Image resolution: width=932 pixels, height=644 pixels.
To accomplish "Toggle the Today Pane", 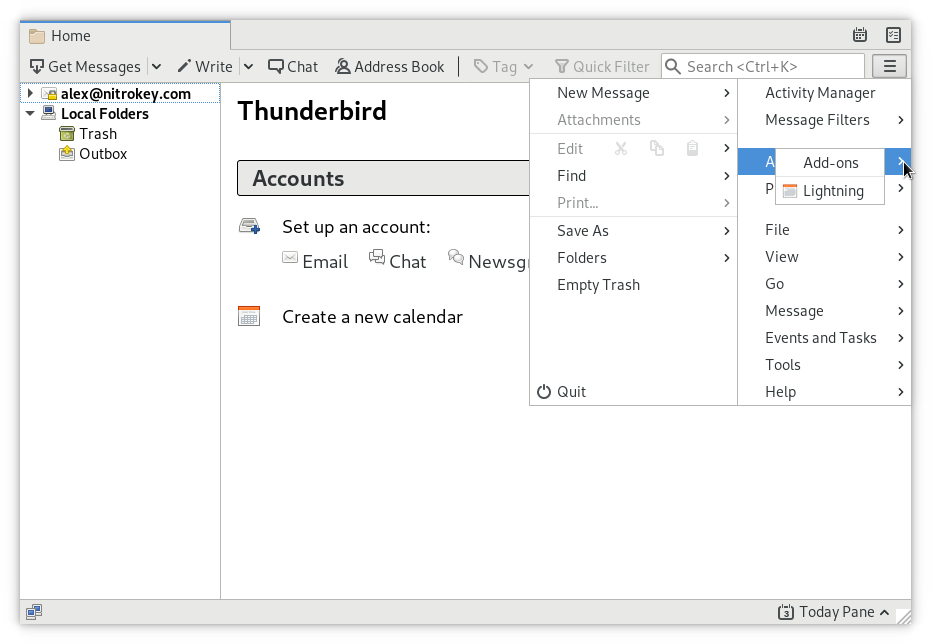I will (x=833, y=612).
